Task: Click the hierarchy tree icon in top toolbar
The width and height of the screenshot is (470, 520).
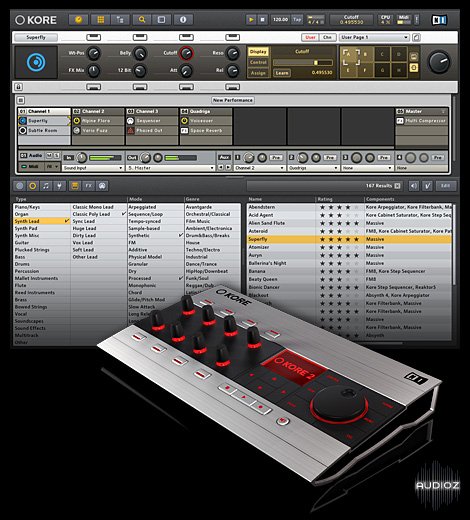Action: coord(120,20)
